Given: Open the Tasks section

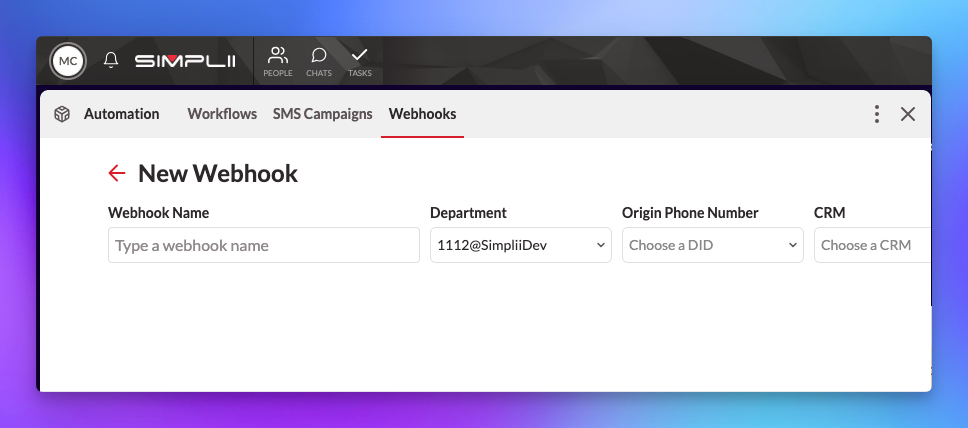Looking at the screenshot, I should pyautogui.click(x=359, y=61).
